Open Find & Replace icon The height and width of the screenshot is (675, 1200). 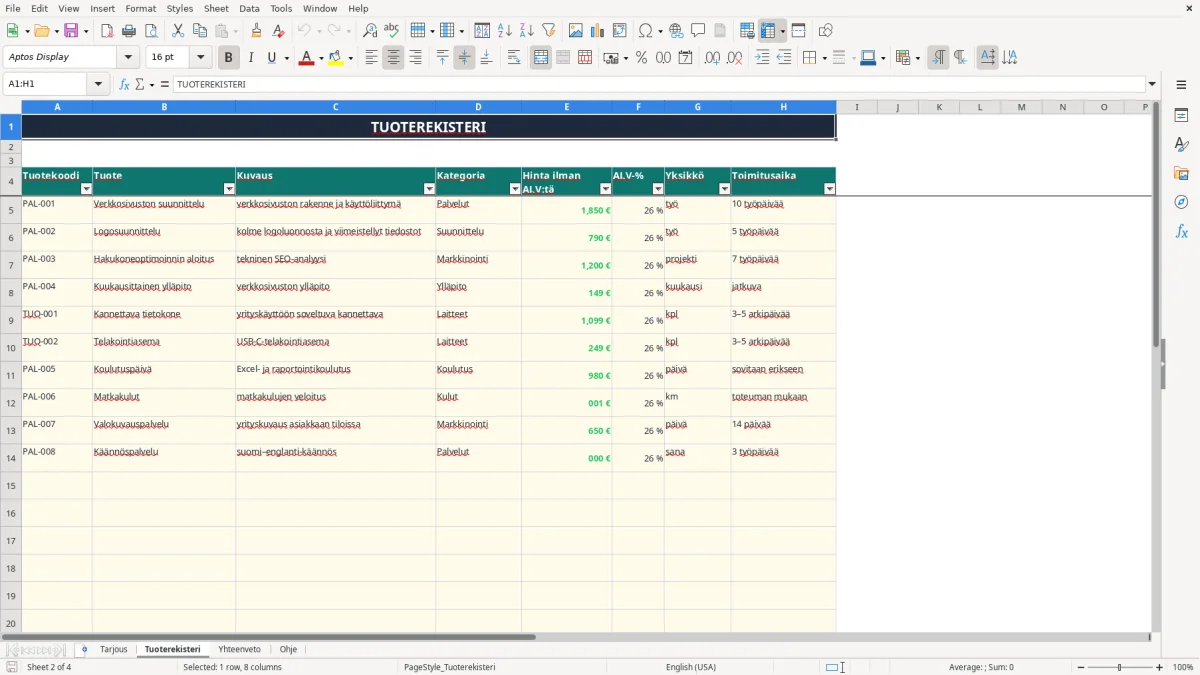coord(370,31)
